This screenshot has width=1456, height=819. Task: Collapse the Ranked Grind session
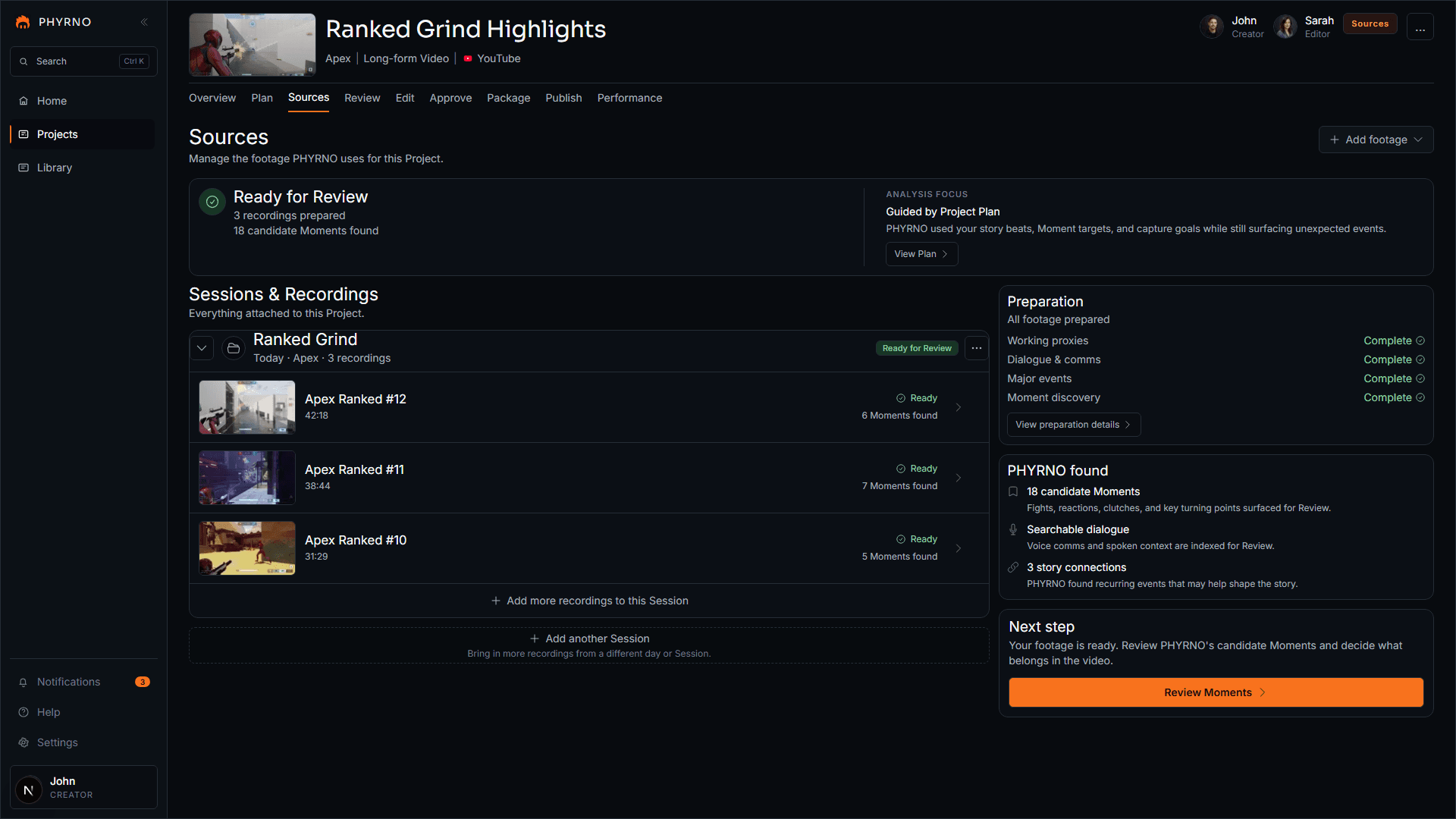pos(202,348)
